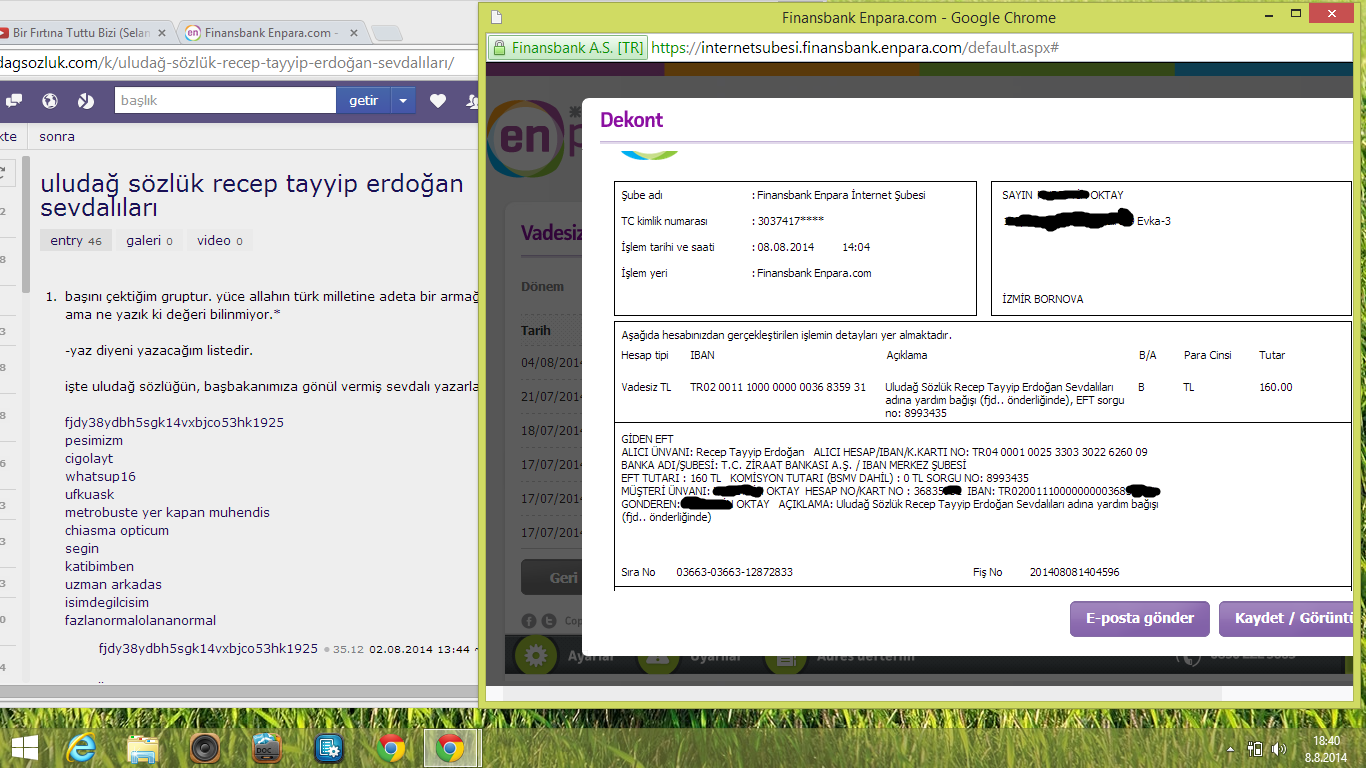Open 'metrobuste yer kapan muhendis' link
This screenshot has width=1366, height=768.
[167, 512]
